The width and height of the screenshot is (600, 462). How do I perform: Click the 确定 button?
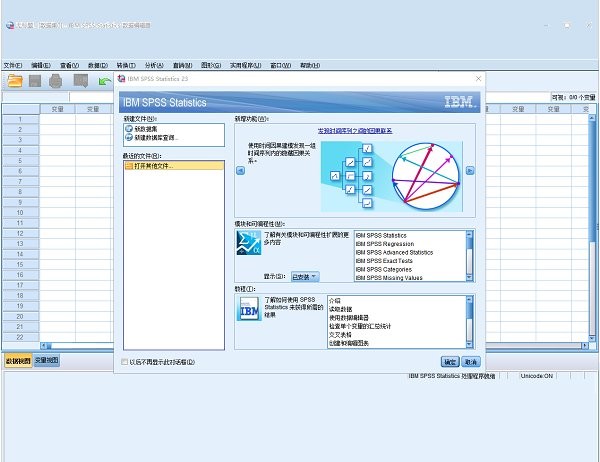pyautogui.click(x=450, y=361)
